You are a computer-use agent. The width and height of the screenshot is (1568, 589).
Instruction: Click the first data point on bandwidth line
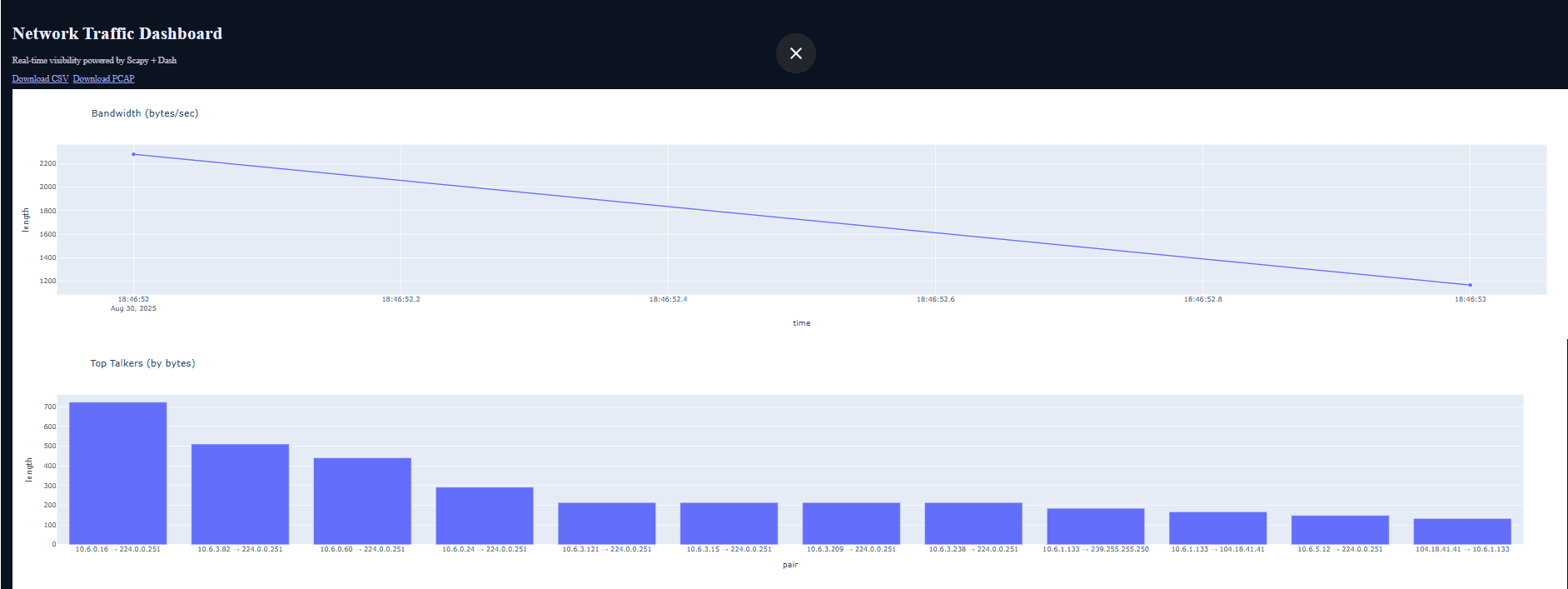[x=133, y=154]
